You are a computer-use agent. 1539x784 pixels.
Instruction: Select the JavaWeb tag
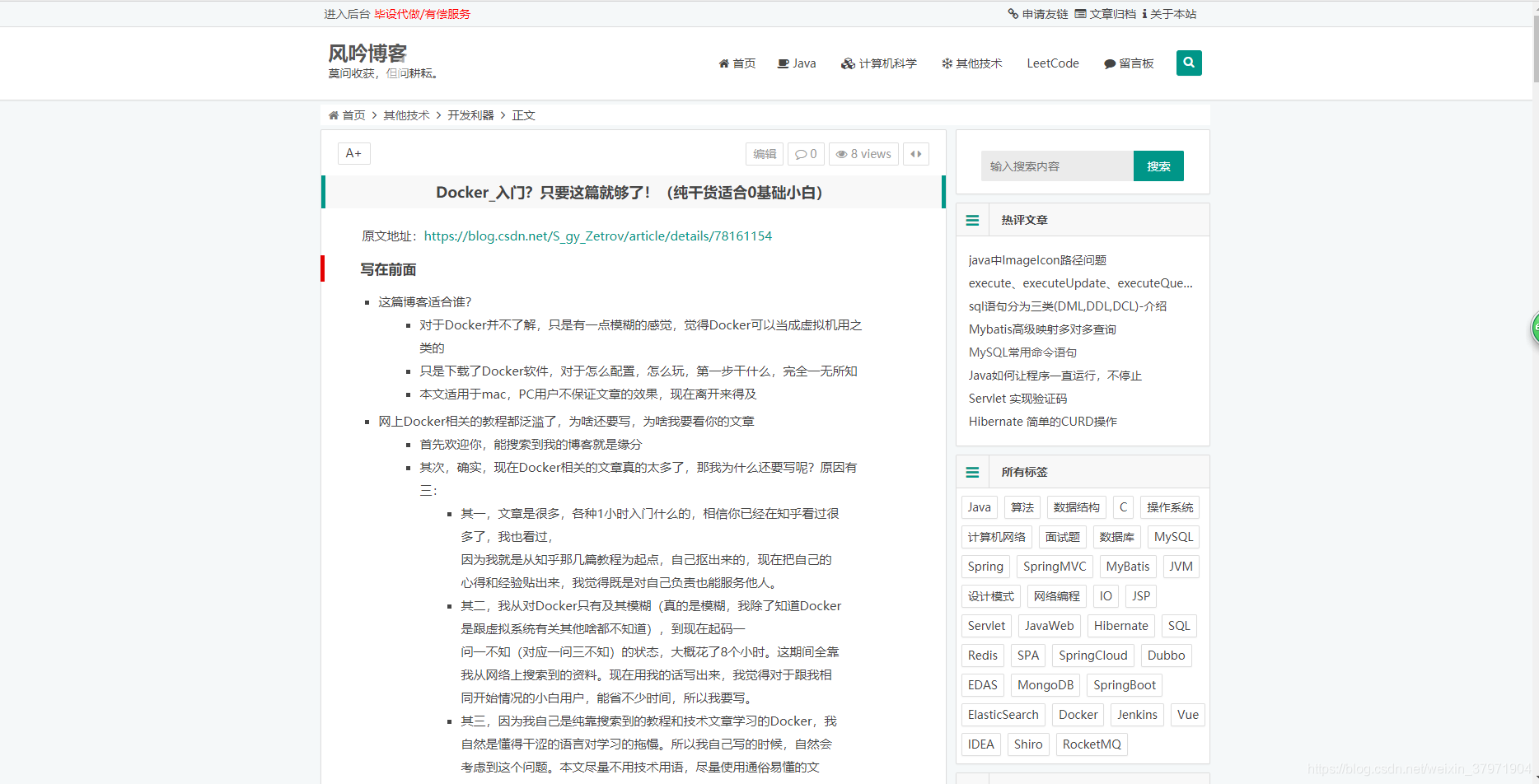click(1050, 626)
